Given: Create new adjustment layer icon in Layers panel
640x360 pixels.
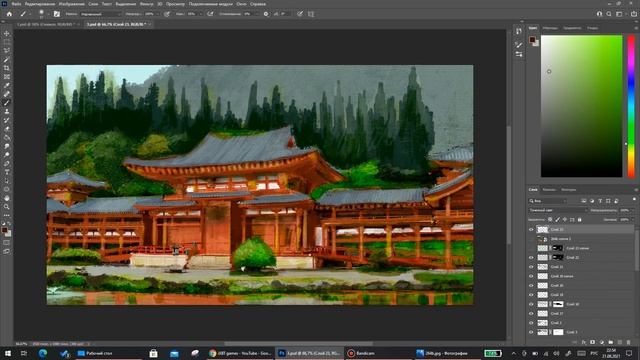Looking at the screenshot, I should pyautogui.click(x=602, y=342).
